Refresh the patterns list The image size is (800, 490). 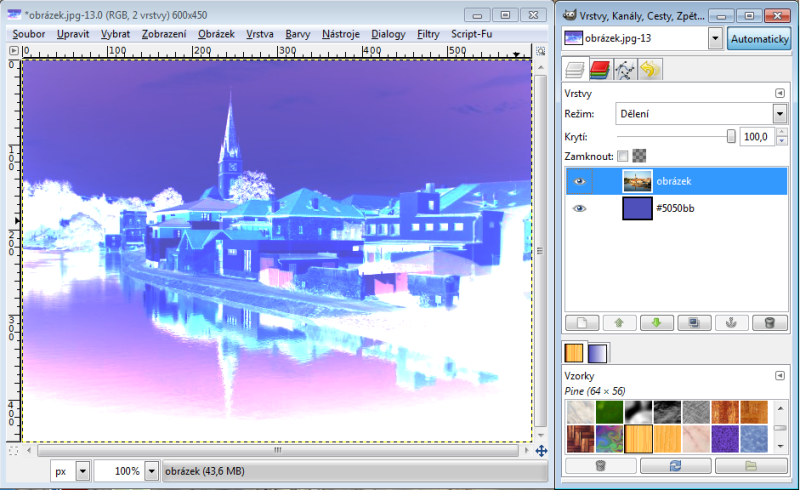pyautogui.click(x=676, y=466)
